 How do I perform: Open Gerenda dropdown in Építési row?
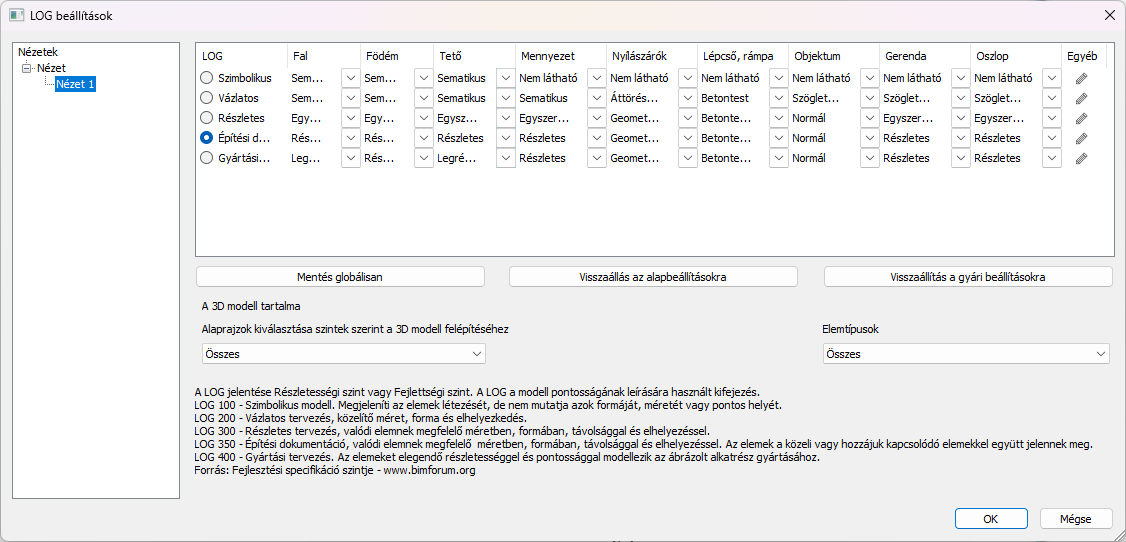961,138
